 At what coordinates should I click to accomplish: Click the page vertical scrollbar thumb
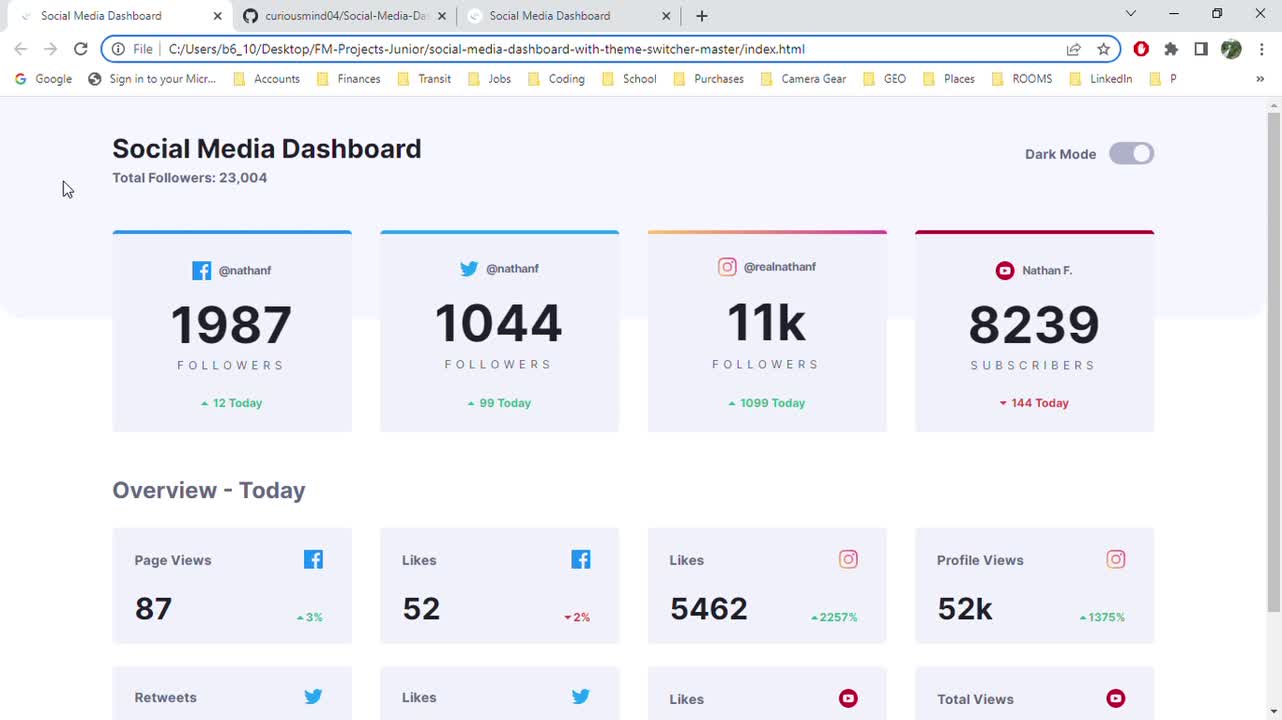[x=1274, y=362]
